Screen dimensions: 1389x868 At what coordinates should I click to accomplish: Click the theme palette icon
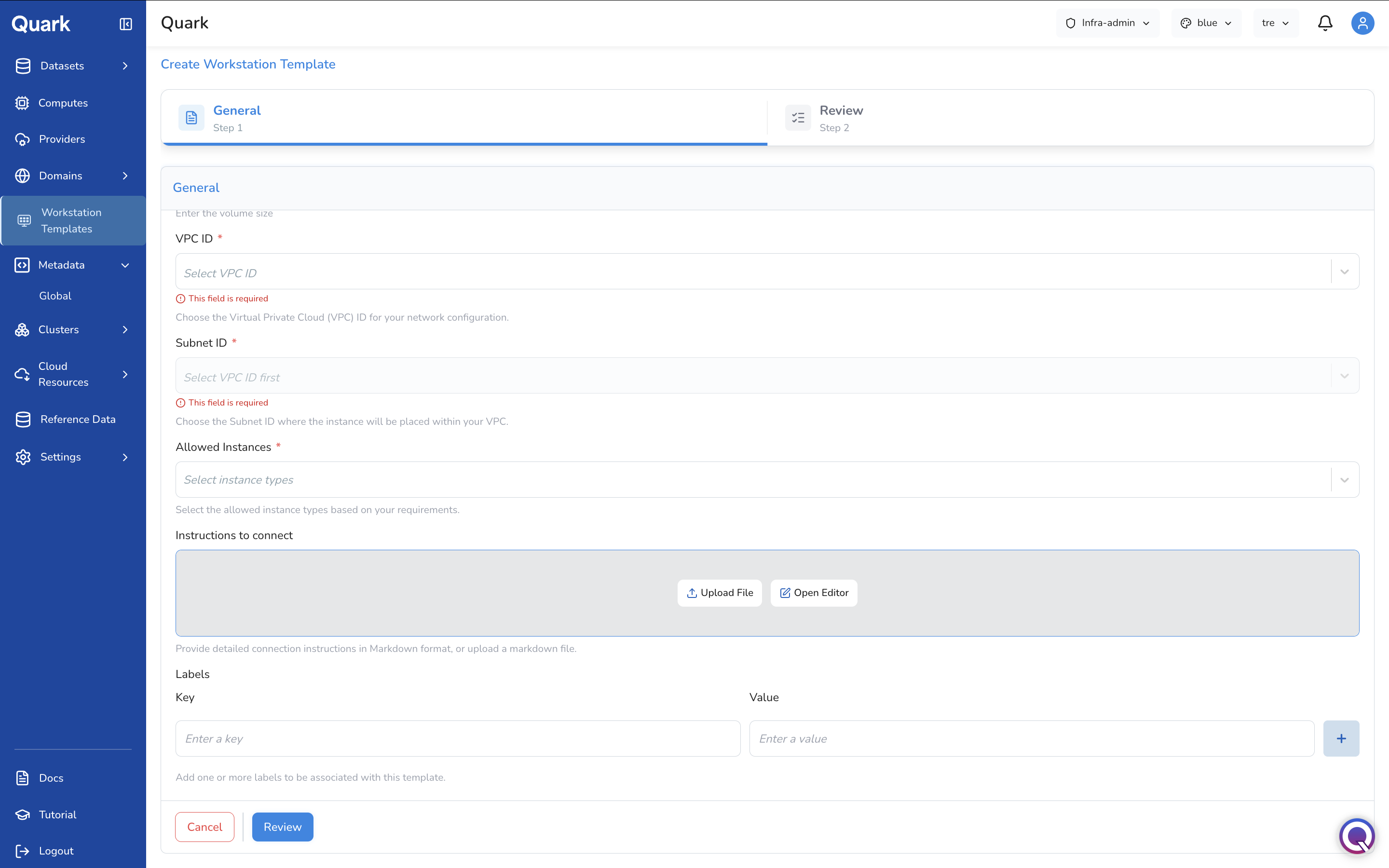[x=1186, y=23]
